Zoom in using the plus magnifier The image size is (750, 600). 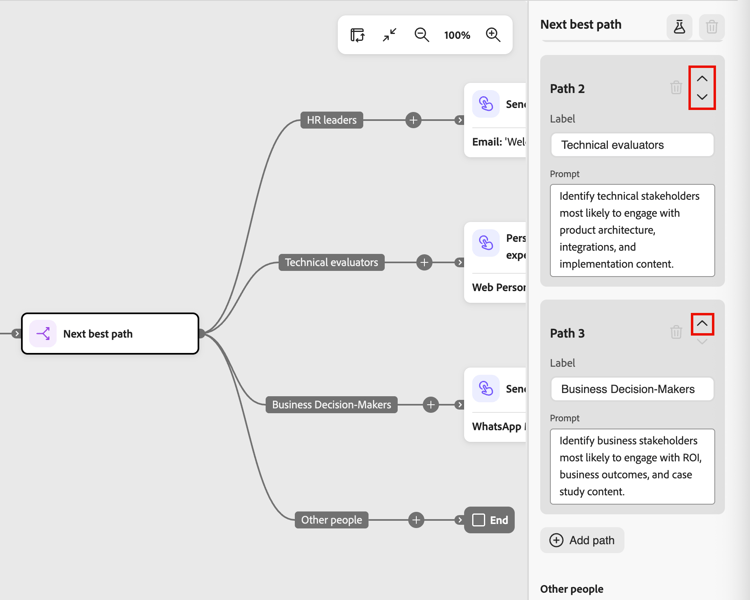coord(493,35)
